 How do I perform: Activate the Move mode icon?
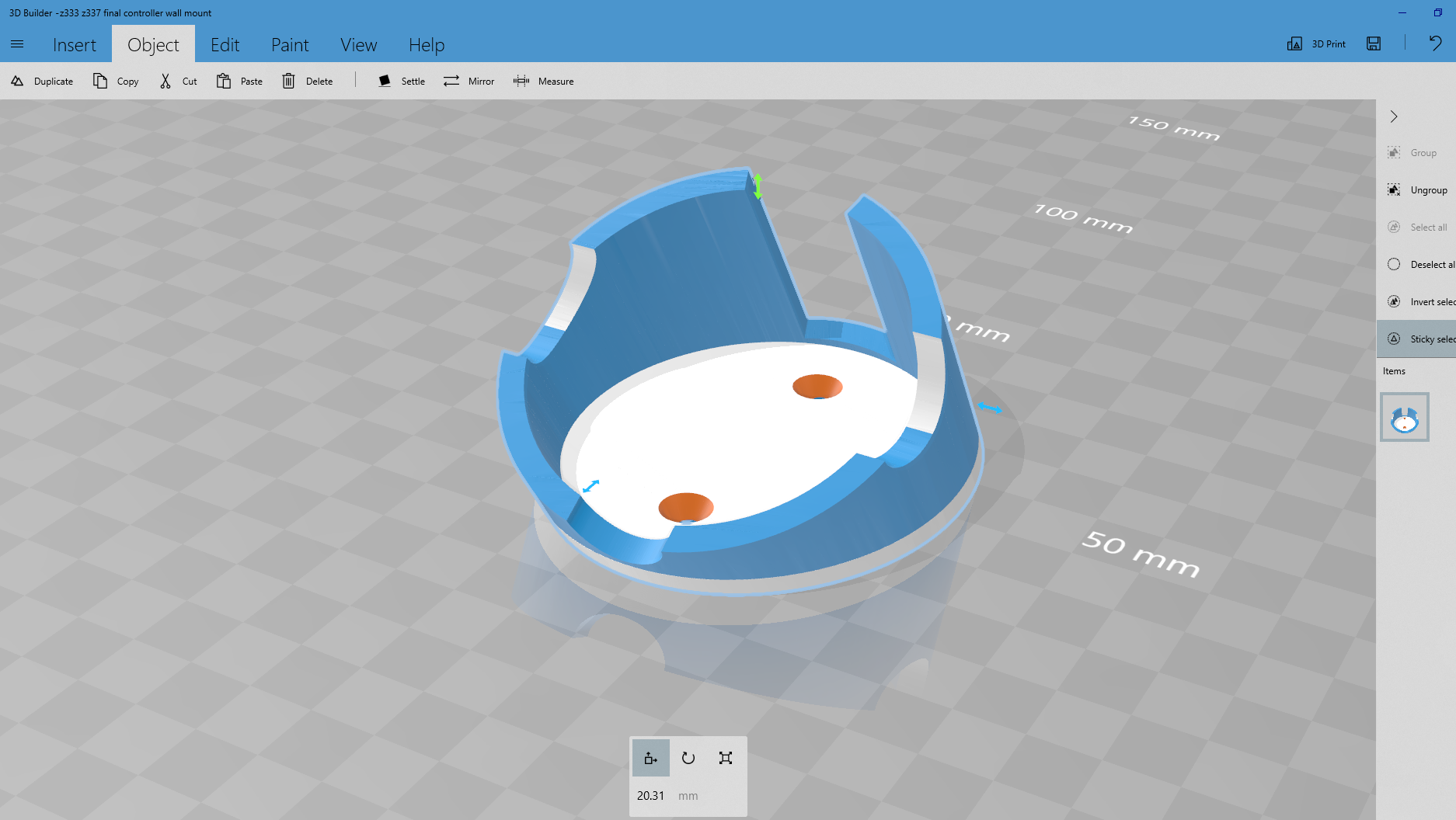(x=651, y=758)
